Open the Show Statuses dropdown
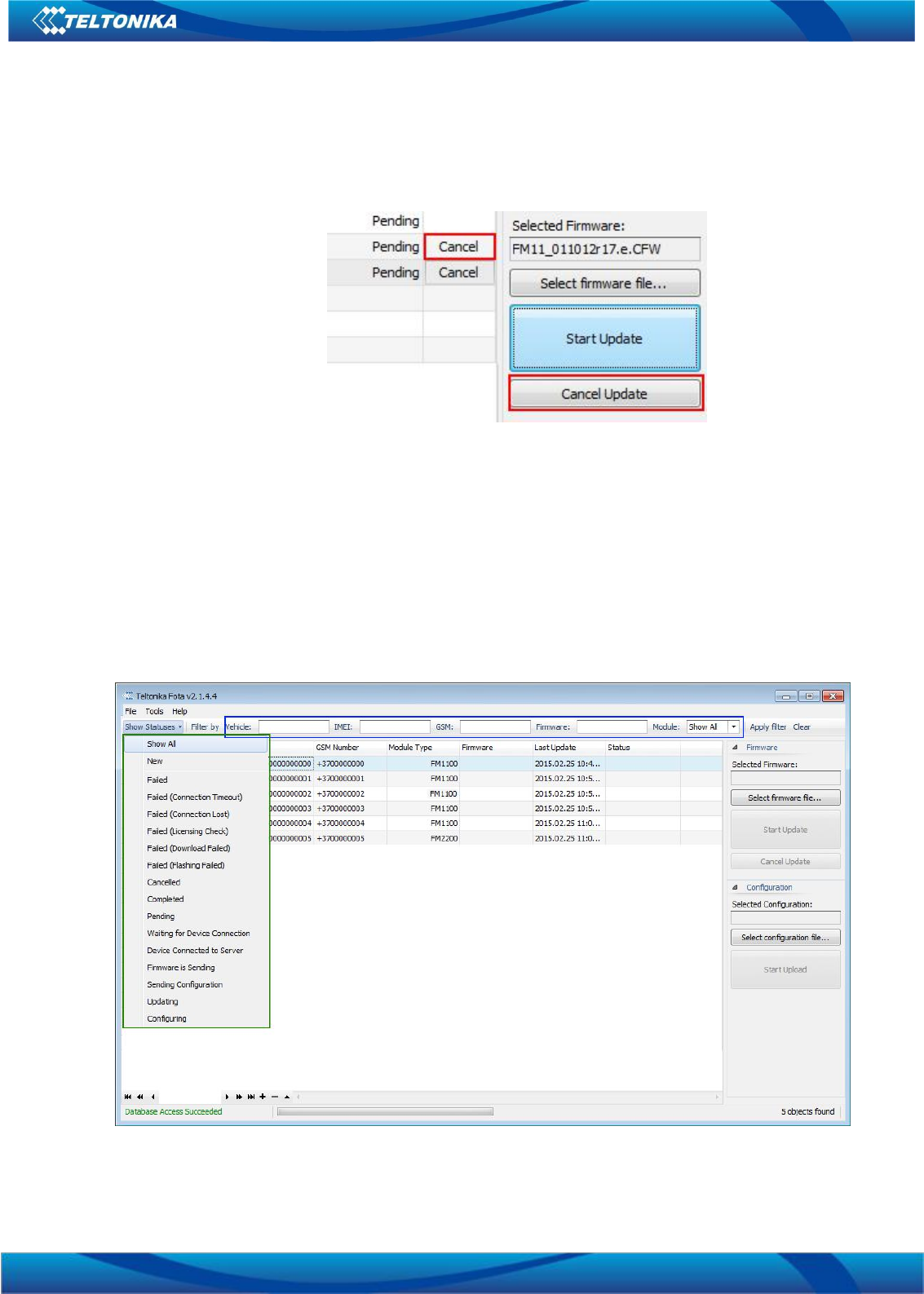The width and height of the screenshot is (924, 1294). click(153, 726)
